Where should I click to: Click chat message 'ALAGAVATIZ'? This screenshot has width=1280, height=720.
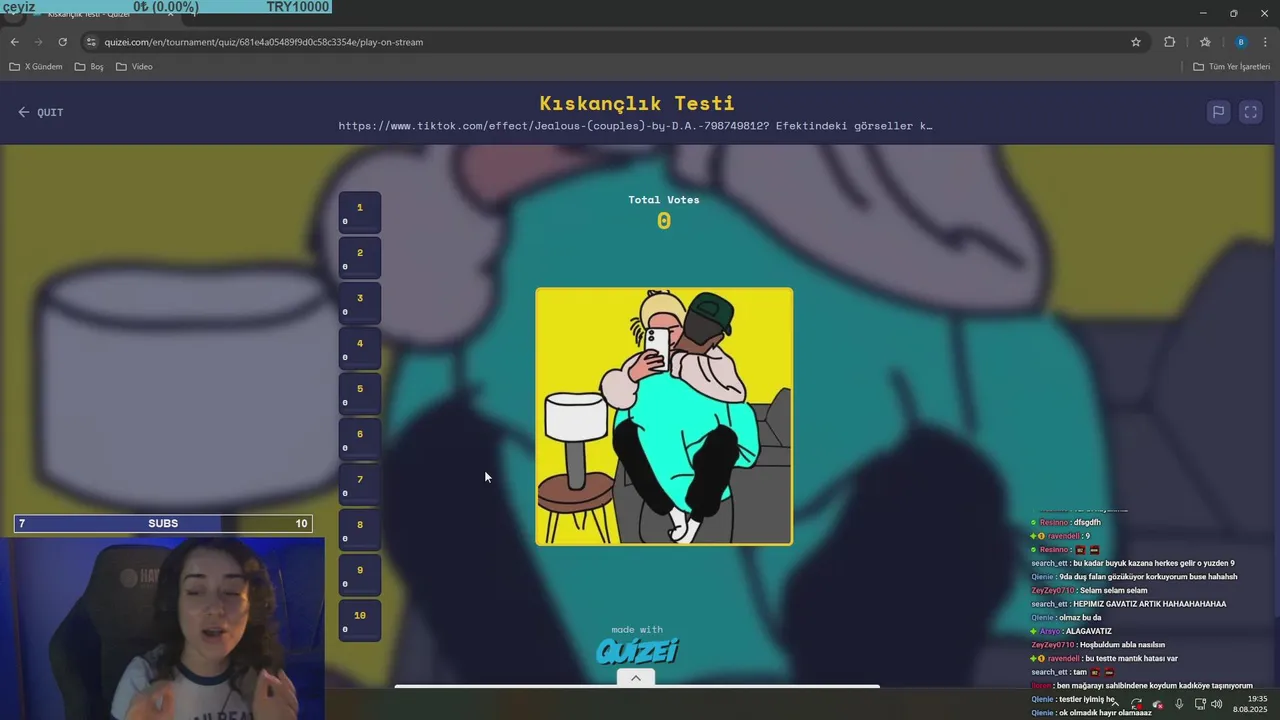click(x=1088, y=631)
